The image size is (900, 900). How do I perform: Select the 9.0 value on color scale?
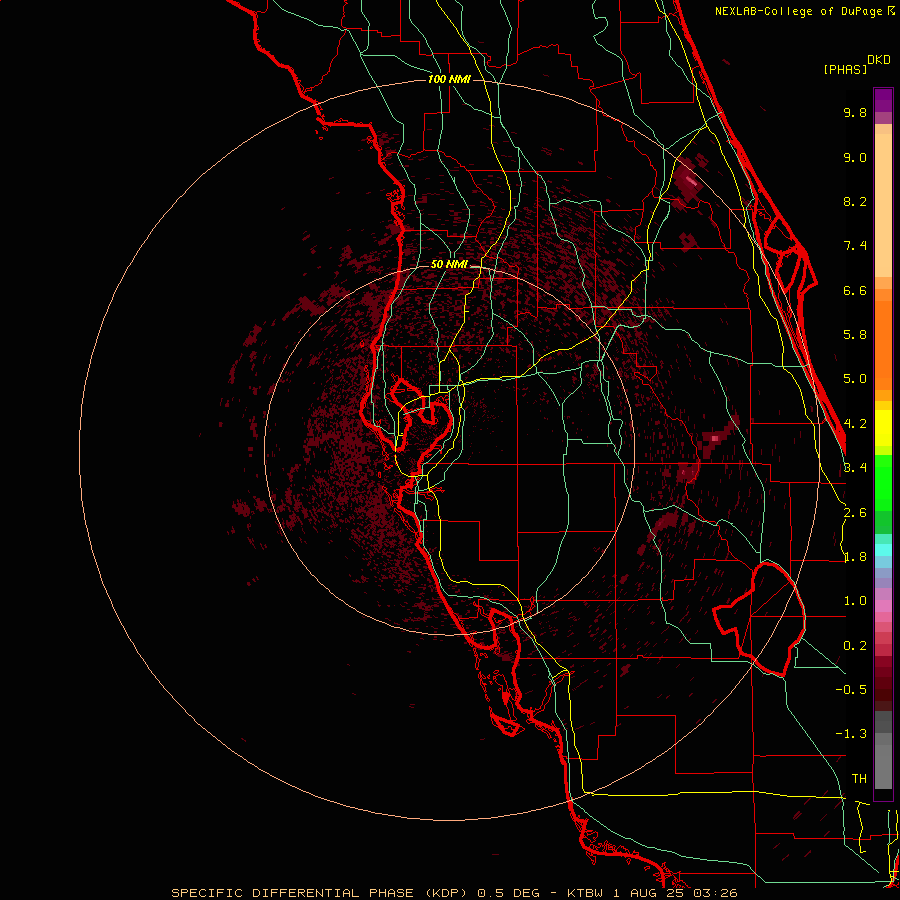pyautogui.click(x=855, y=157)
